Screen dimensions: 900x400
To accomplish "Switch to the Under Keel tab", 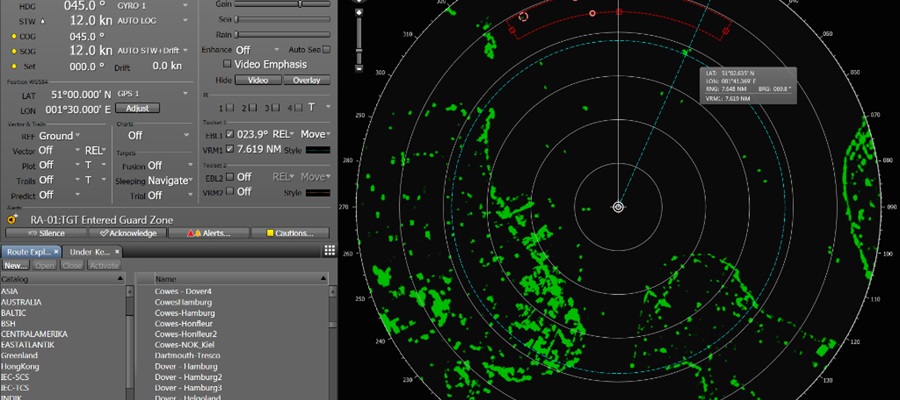I will [88, 251].
